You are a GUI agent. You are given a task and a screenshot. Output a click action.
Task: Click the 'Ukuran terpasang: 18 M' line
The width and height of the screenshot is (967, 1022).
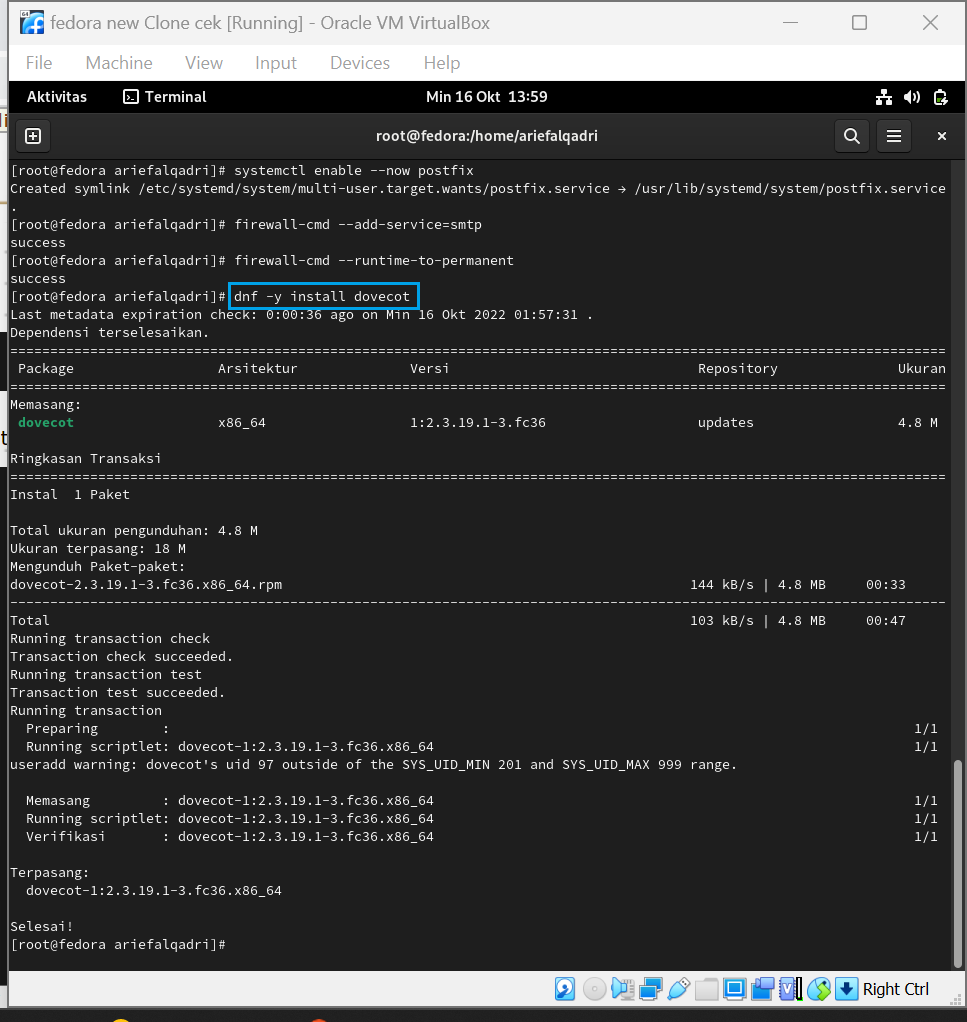click(x=98, y=549)
